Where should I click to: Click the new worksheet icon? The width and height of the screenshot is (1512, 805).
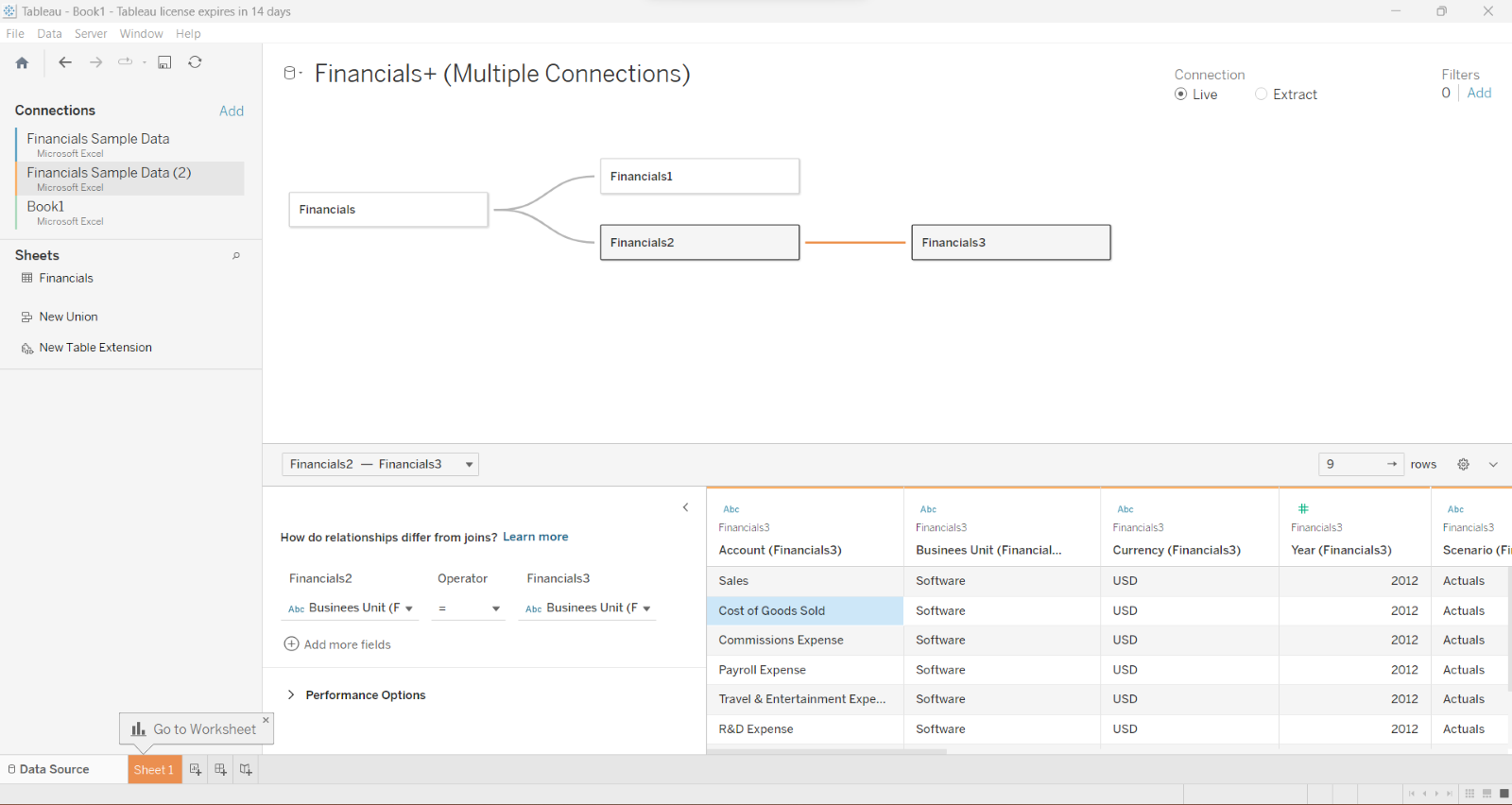(x=196, y=769)
